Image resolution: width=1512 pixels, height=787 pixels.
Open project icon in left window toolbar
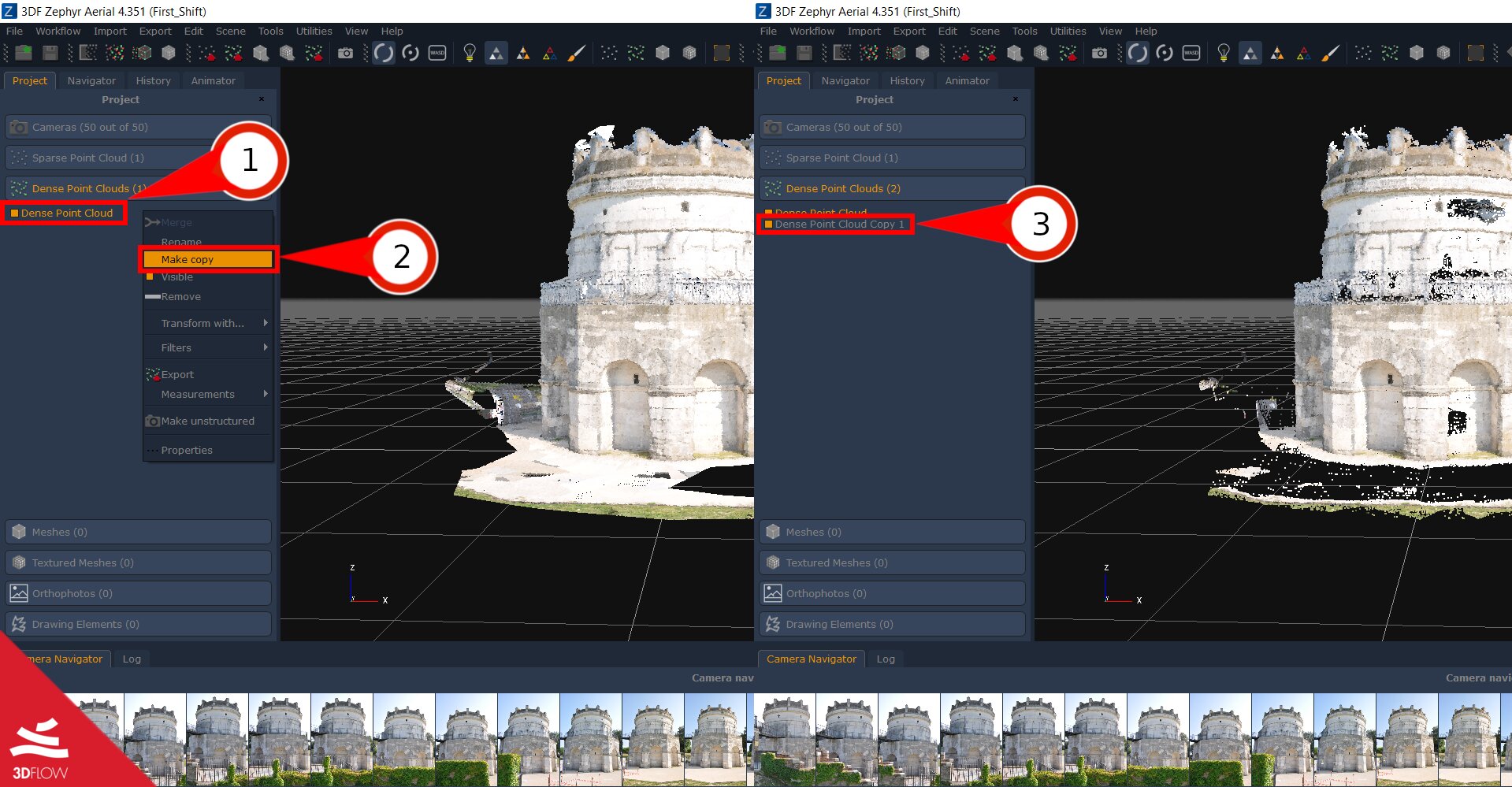click(x=24, y=53)
